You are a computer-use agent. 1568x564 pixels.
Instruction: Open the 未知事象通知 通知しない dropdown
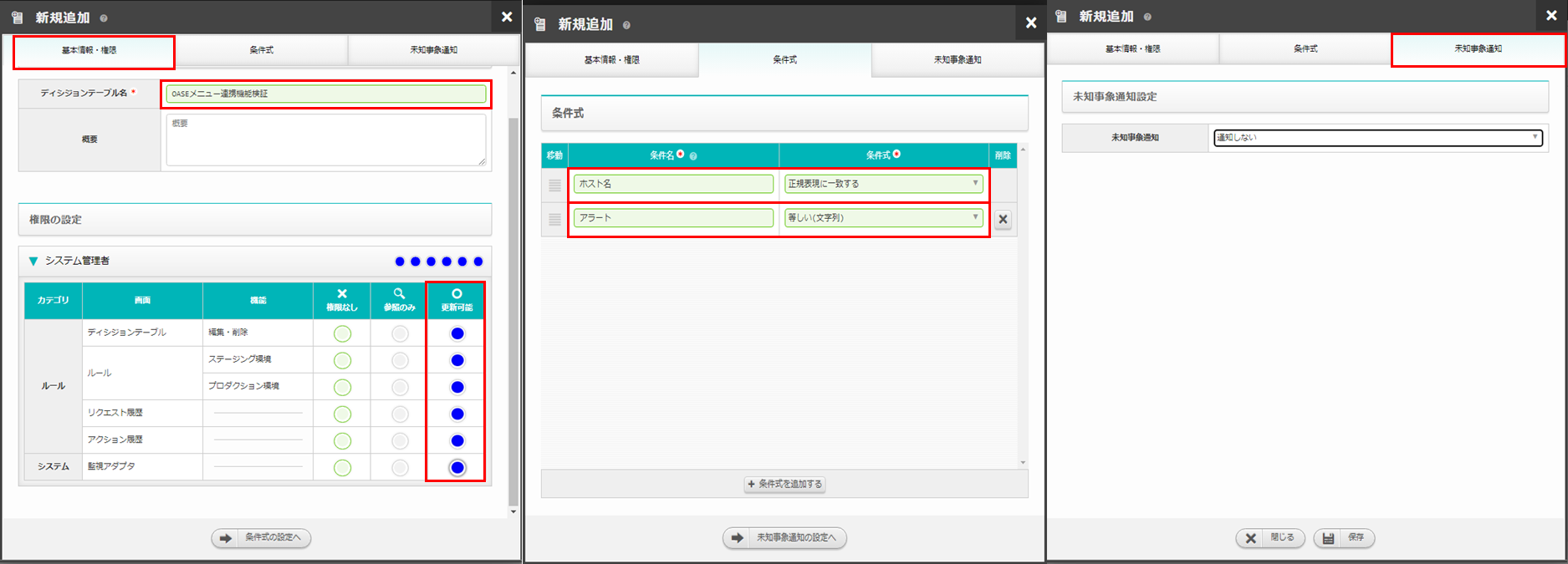[x=1377, y=138]
